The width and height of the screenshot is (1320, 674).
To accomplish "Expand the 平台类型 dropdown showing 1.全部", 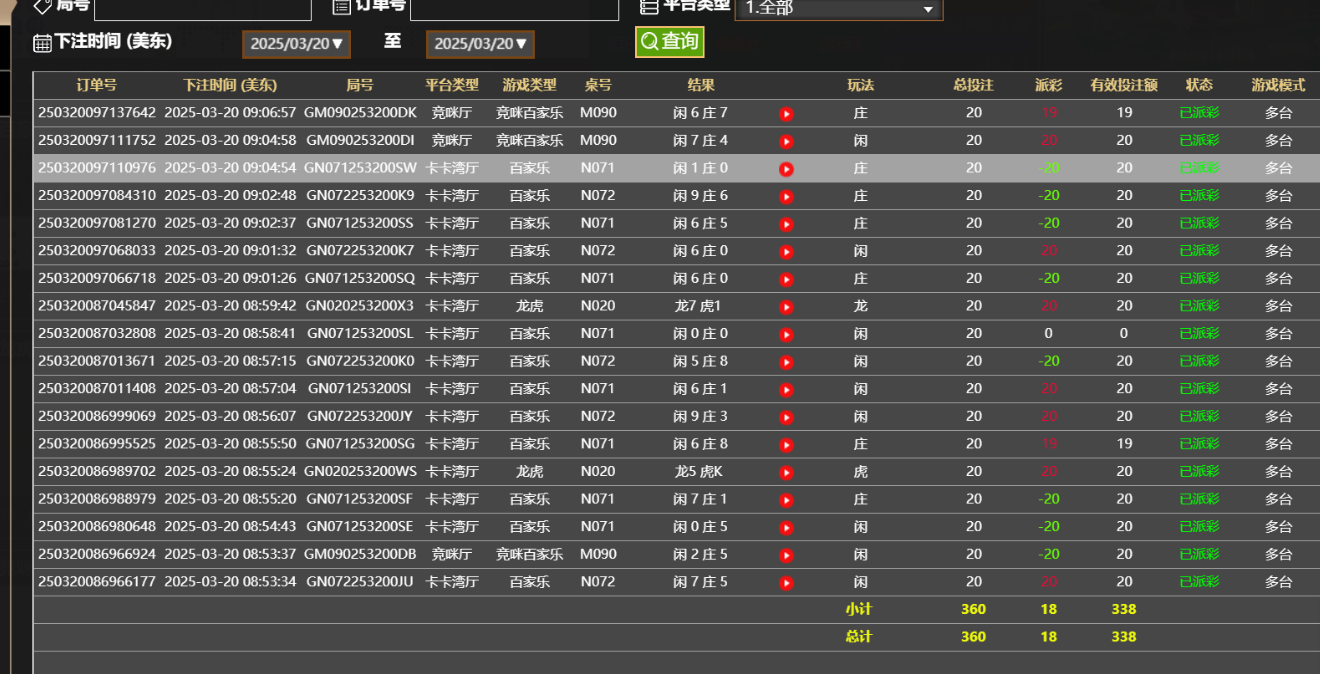I will (838, 8).
